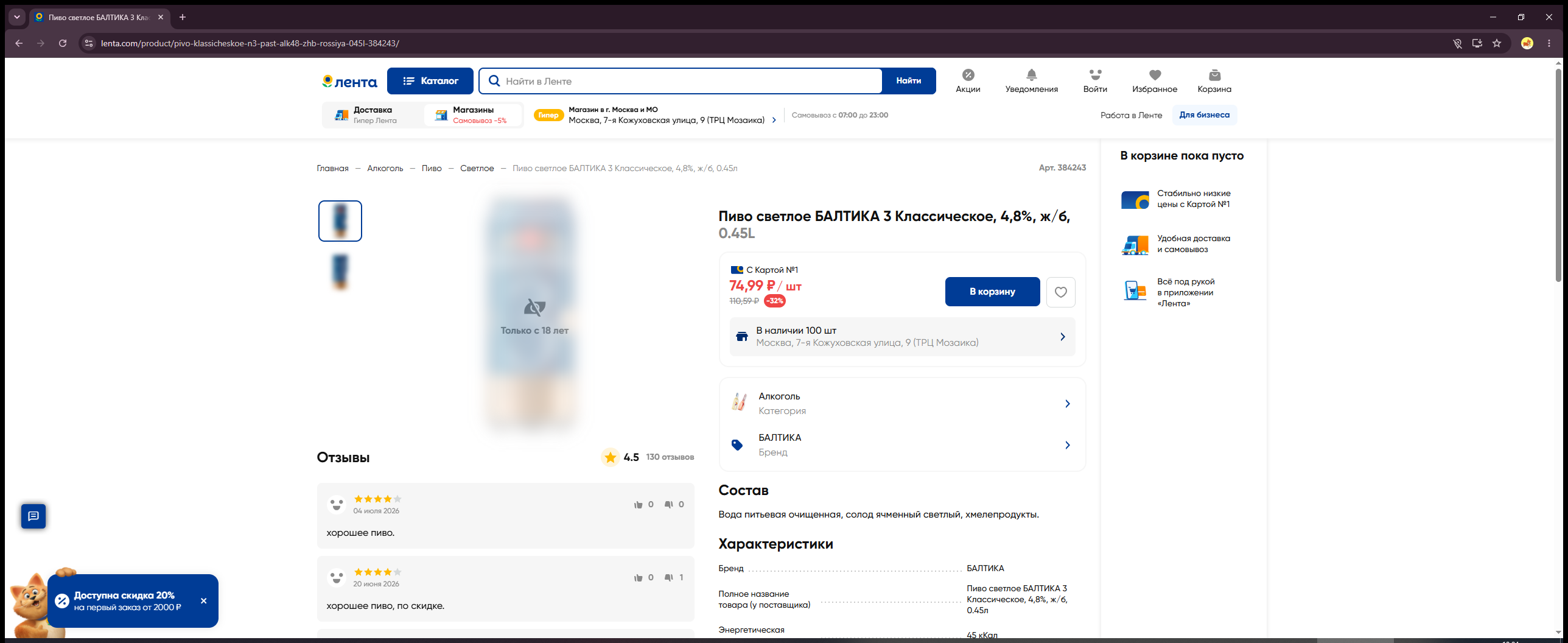This screenshot has width=1568, height=643.
Task: Go to Светлое breadcrumb
Action: click(477, 169)
